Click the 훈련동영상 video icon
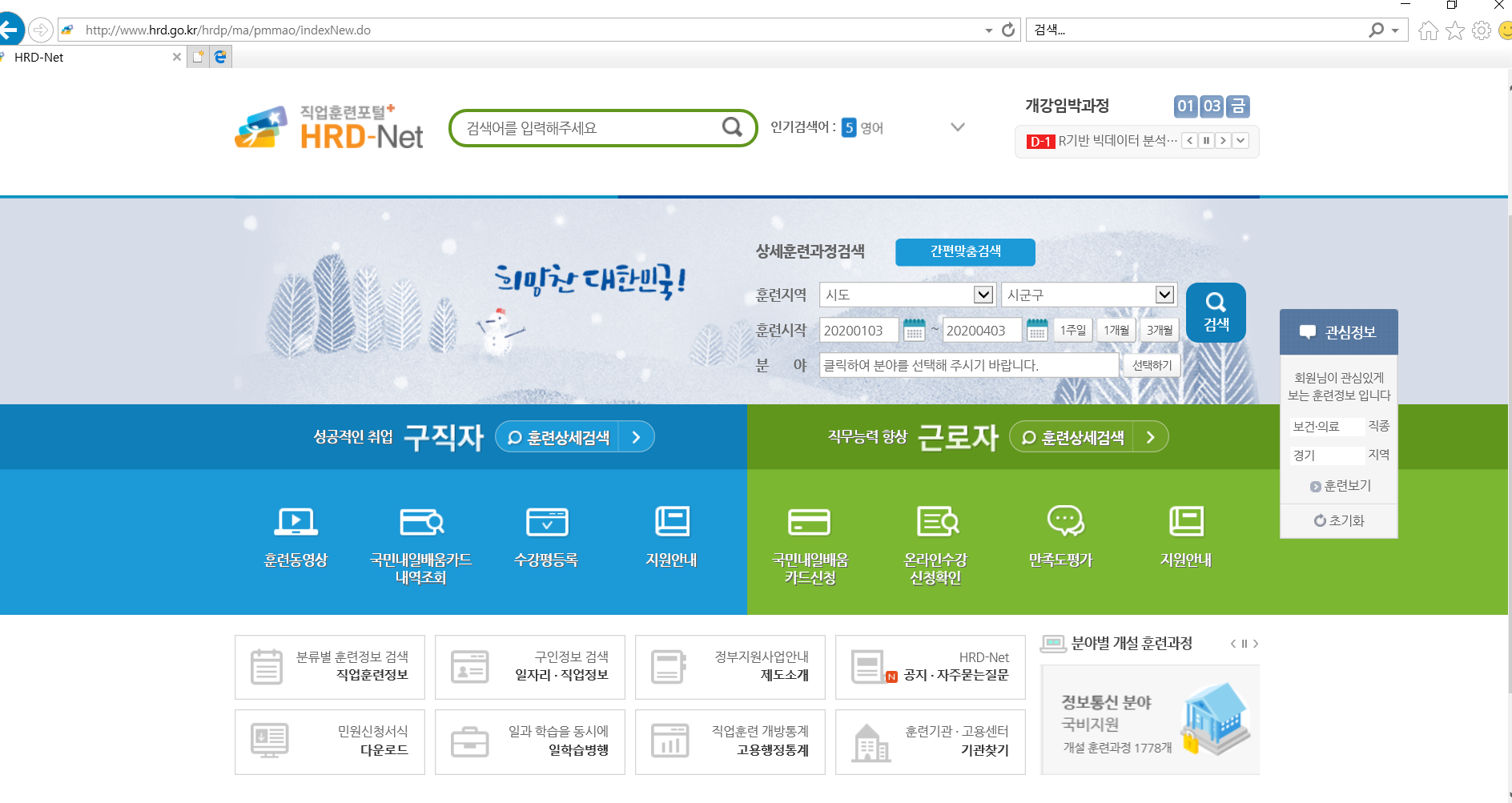The image size is (1512, 803). [296, 522]
